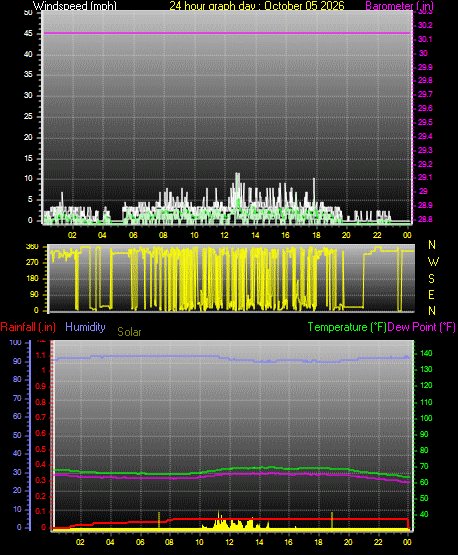Click the '5' windspeed axis value
458x555 pixels.
click(x=30, y=200)
